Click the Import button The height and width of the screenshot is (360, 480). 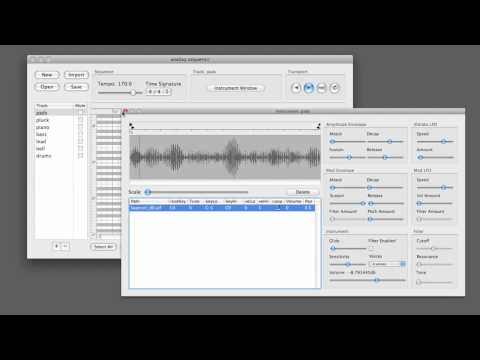76,75
